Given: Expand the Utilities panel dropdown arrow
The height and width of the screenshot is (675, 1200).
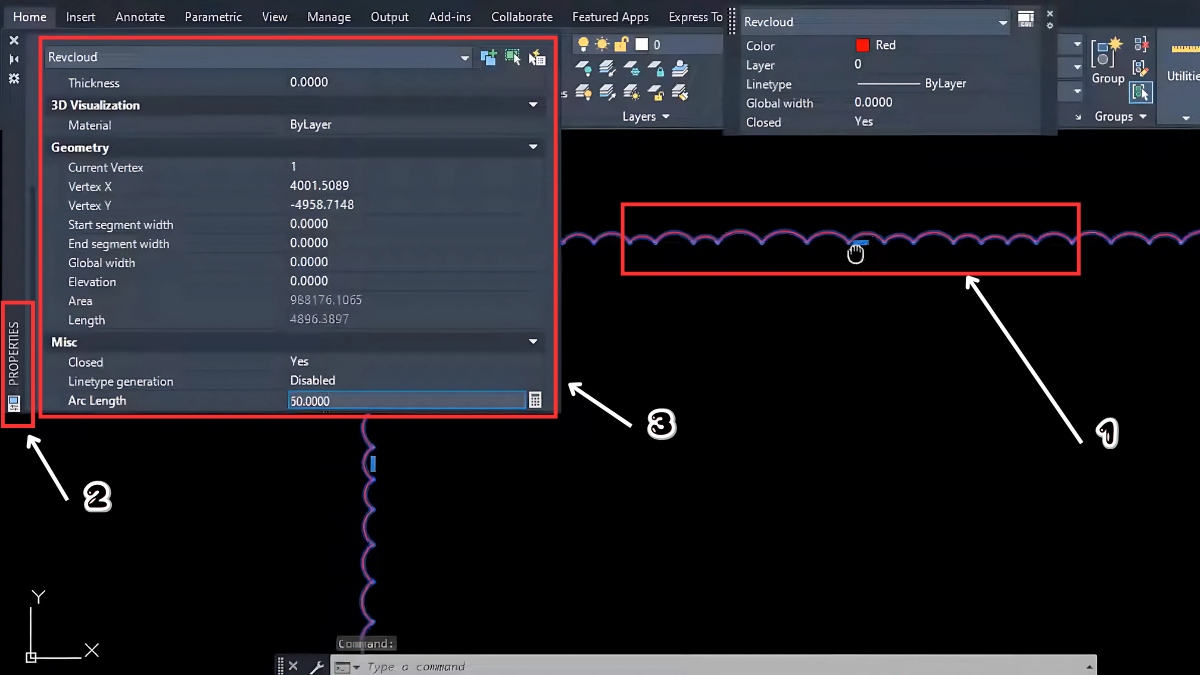Looking at the screenshot, I should pos(1186,117).
